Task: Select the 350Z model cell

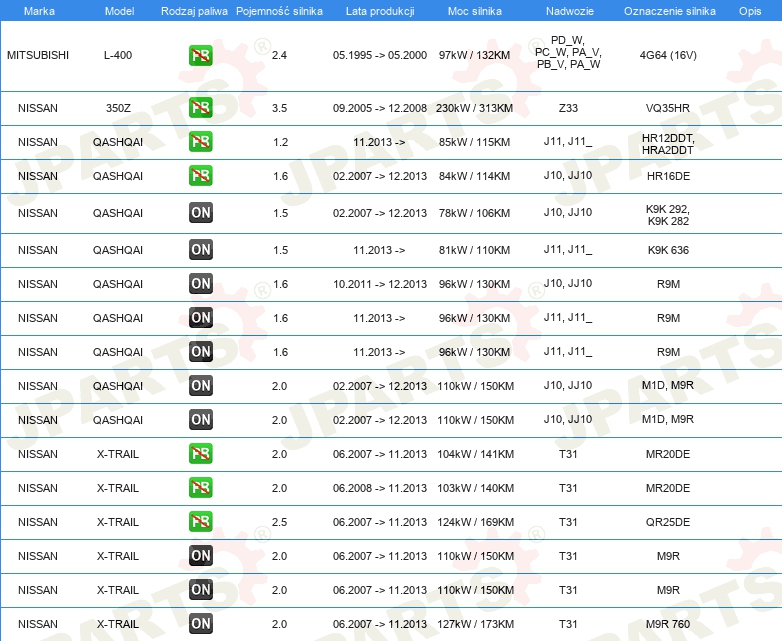Action: pyautogui.click(x=118, y=108)
